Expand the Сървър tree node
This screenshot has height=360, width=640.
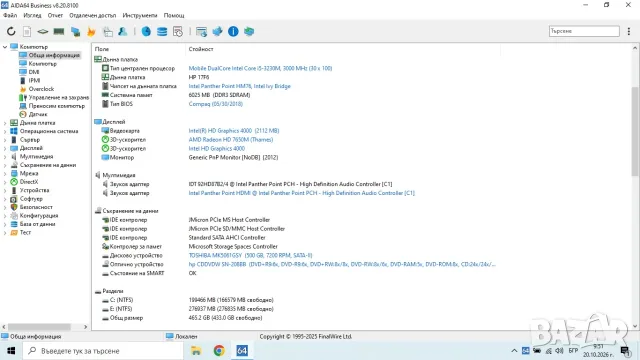click(5, 140)
